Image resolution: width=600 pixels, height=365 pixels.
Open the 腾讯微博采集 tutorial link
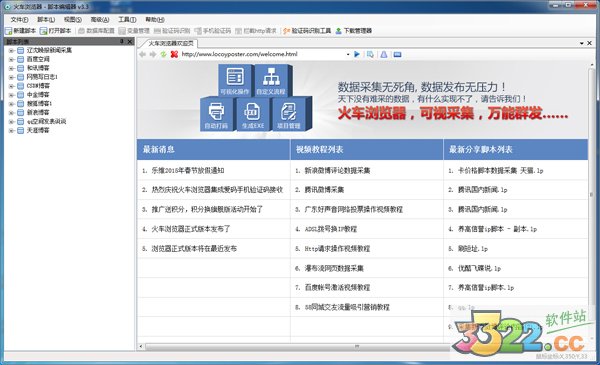(324, 190)
